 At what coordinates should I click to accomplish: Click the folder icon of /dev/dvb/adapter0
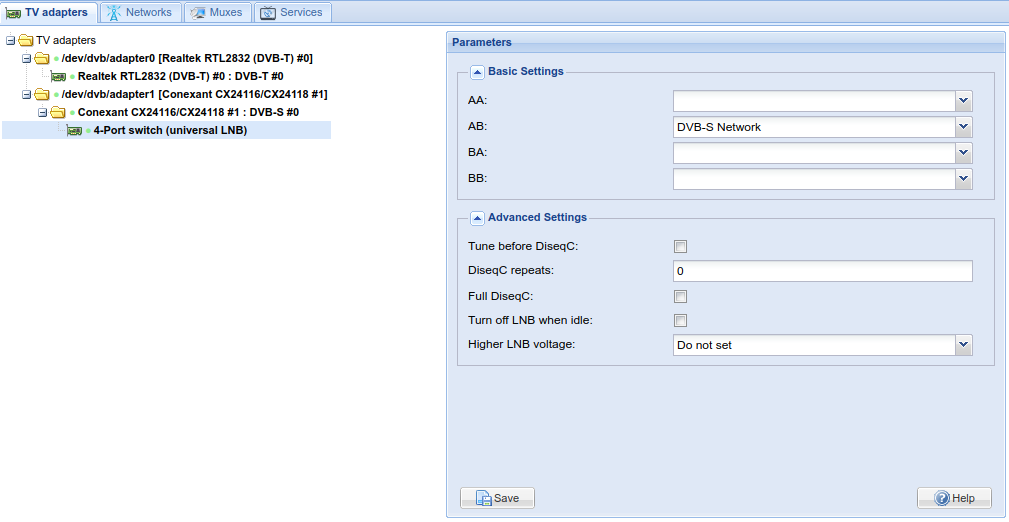(x=42, y=58)
